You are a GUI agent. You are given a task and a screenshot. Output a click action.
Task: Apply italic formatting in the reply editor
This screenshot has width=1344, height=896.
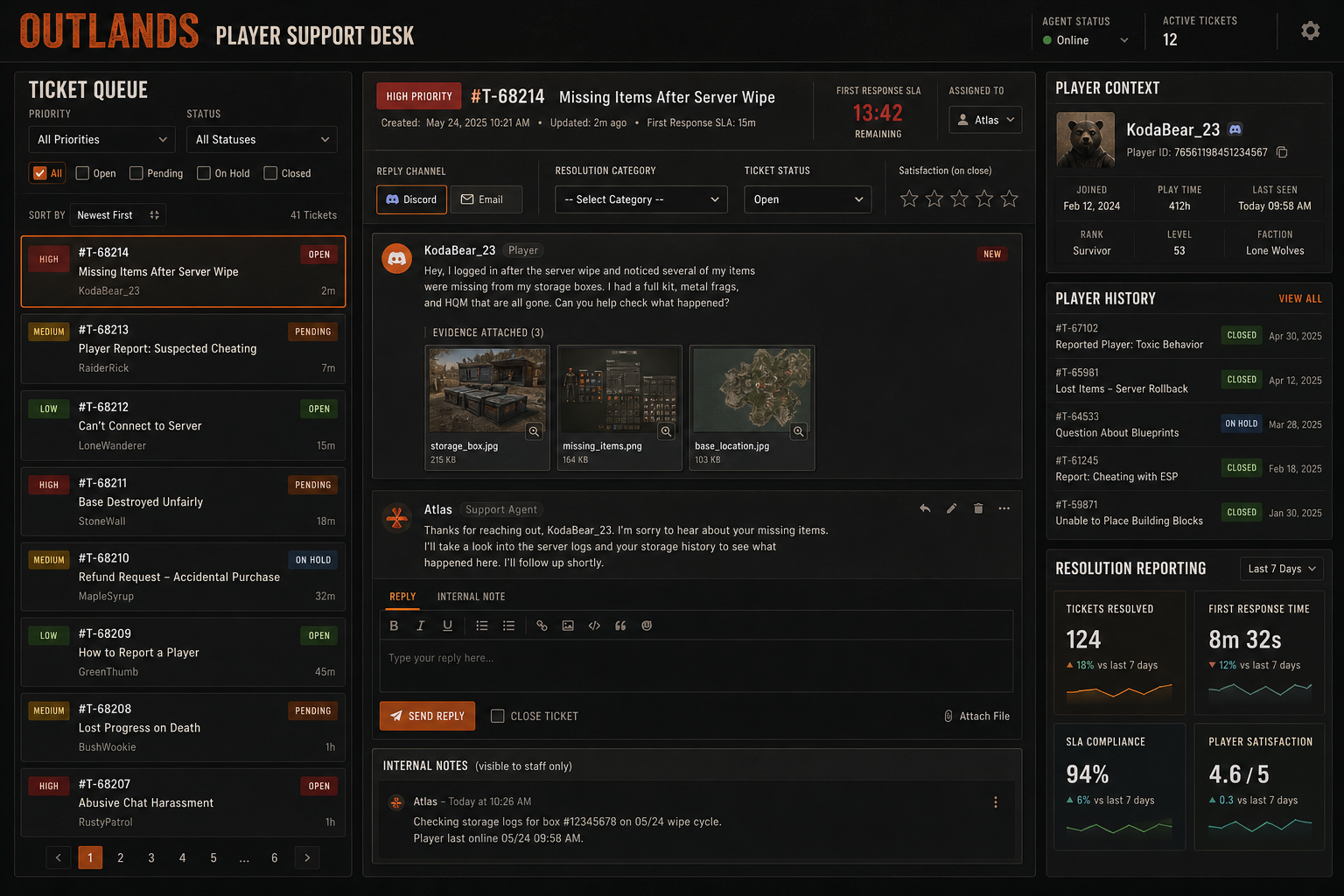pos(420,626)
